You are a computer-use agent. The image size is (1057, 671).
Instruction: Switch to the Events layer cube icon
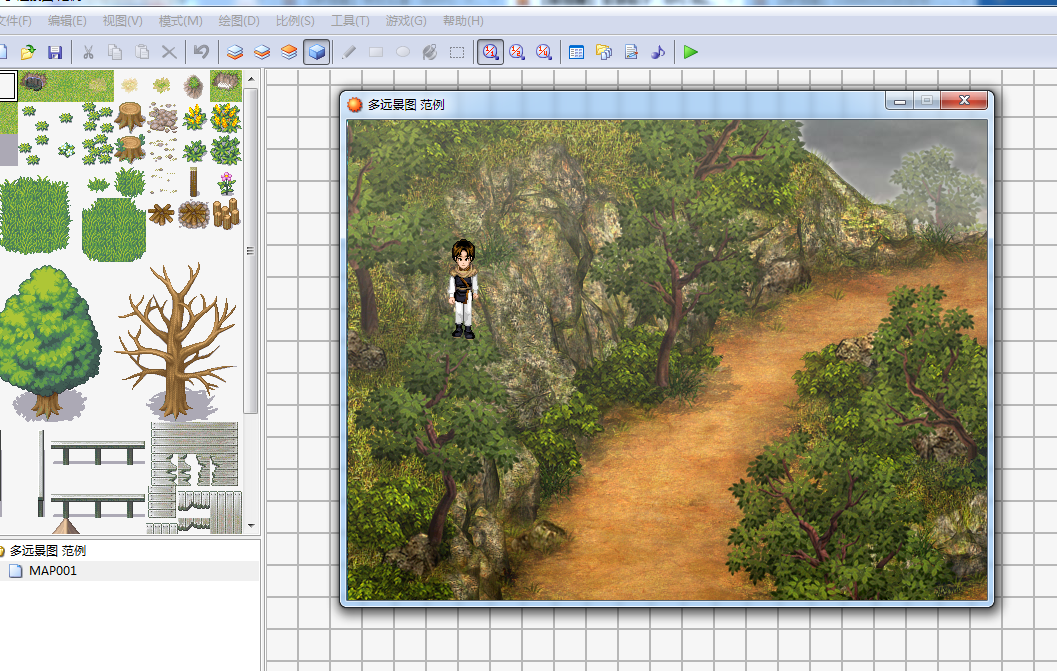pyautogui.click(x=317, y=52)
